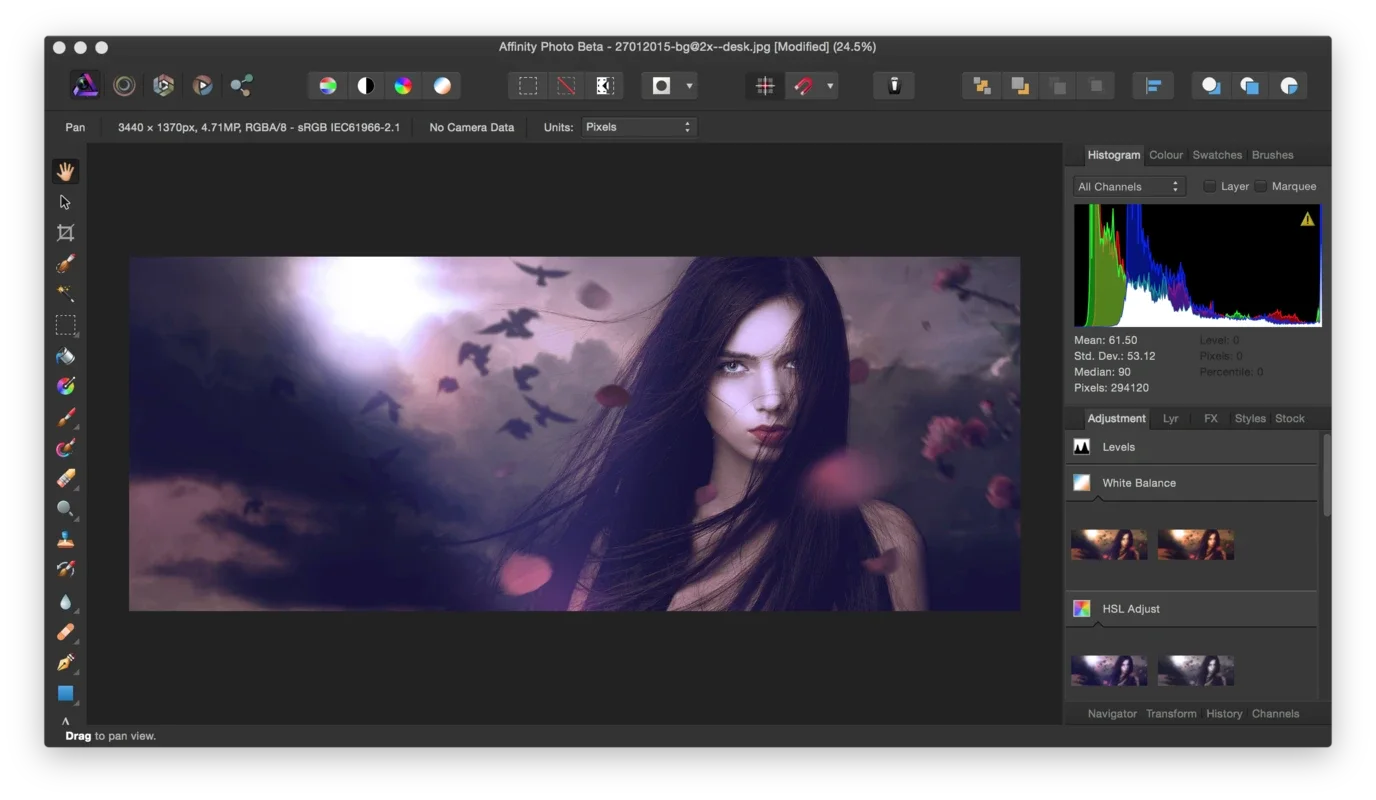Select the Pen tool
This screenshot has width=1376, height=800.
65,663
